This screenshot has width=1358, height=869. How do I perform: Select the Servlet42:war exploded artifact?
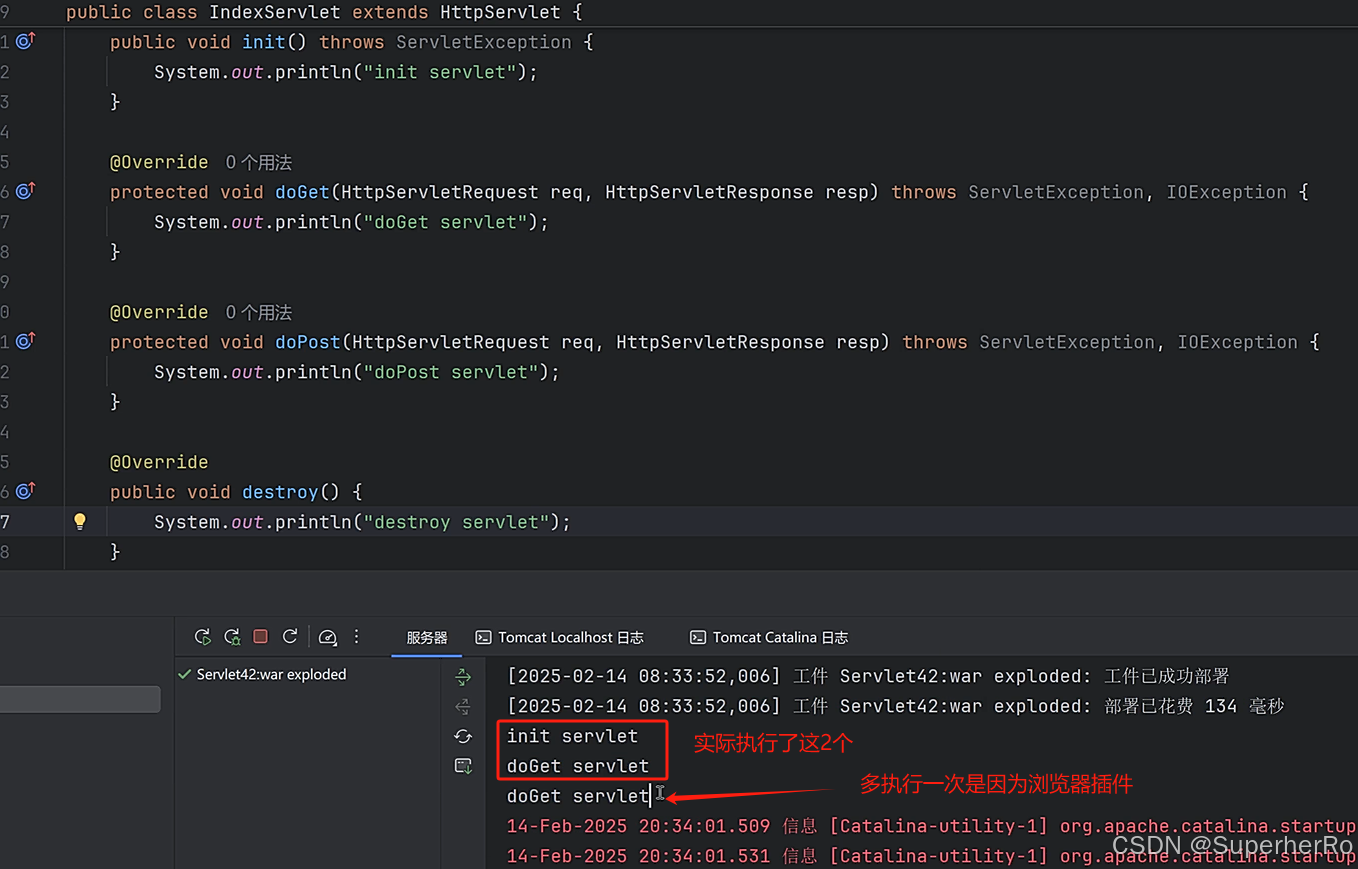(262, 674)
